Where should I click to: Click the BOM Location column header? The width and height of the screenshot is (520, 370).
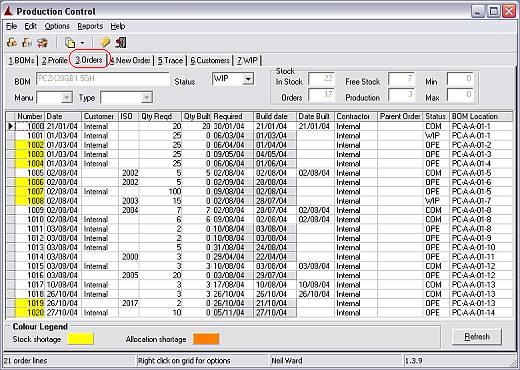point(481,116)
